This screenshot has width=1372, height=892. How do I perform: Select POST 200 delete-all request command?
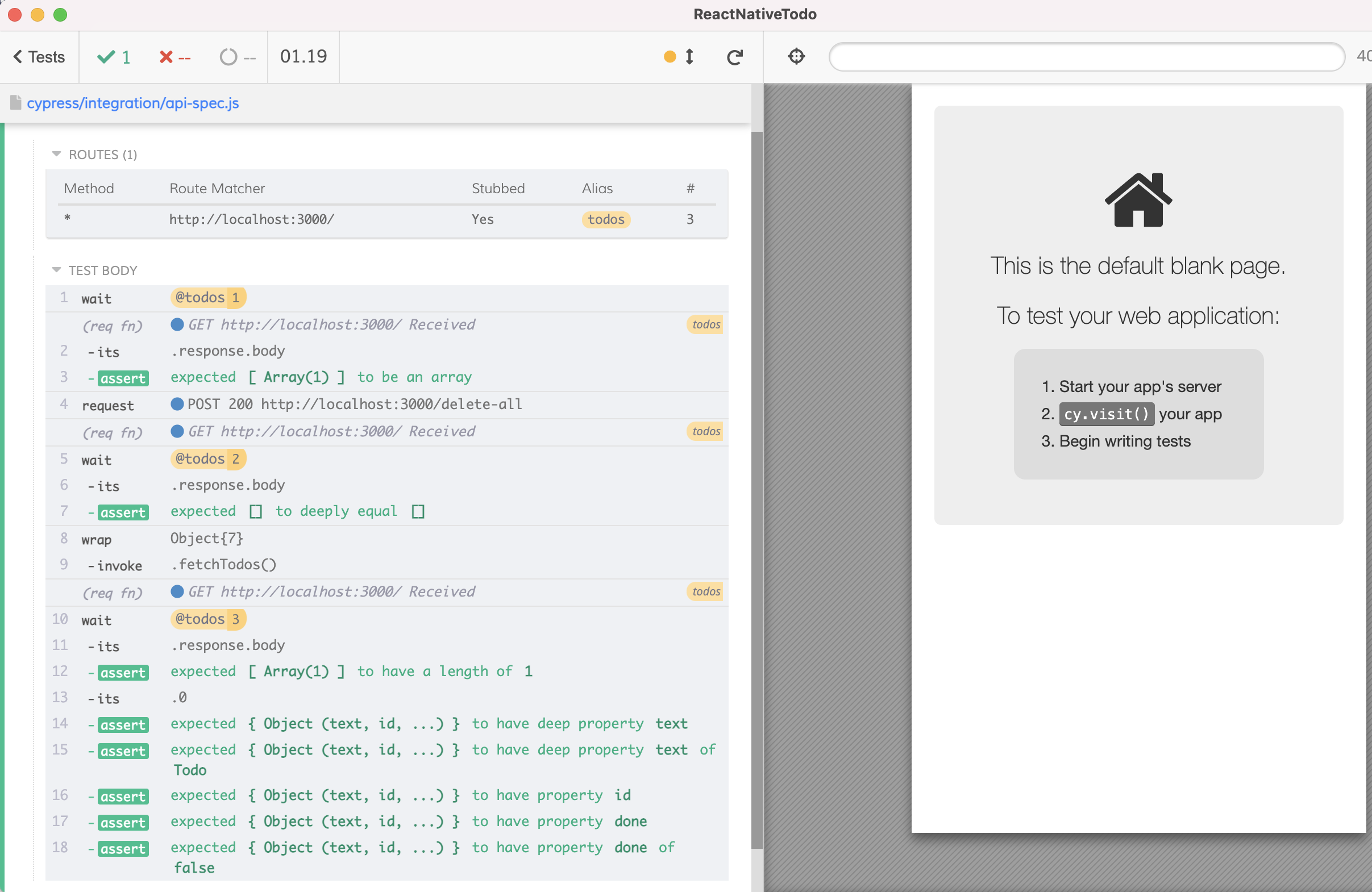pyautogui.click(x=387, y=405)
